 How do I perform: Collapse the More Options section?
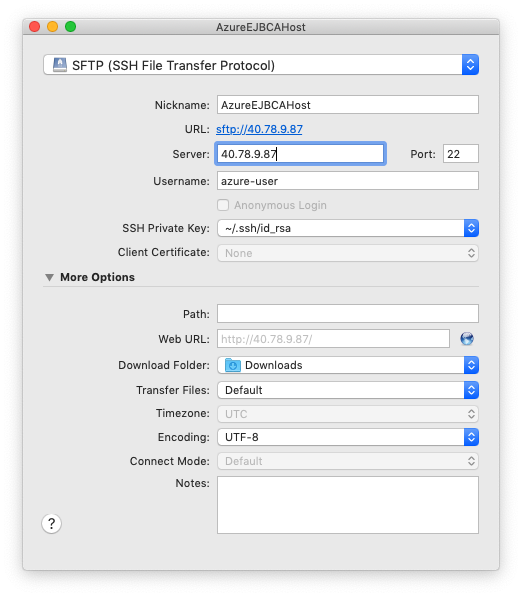49,277
